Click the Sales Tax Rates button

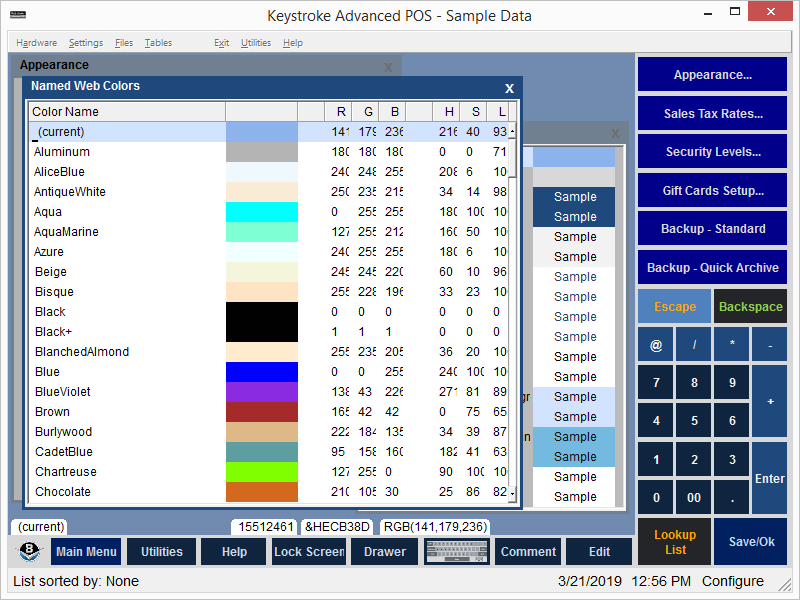pos(712,114)
